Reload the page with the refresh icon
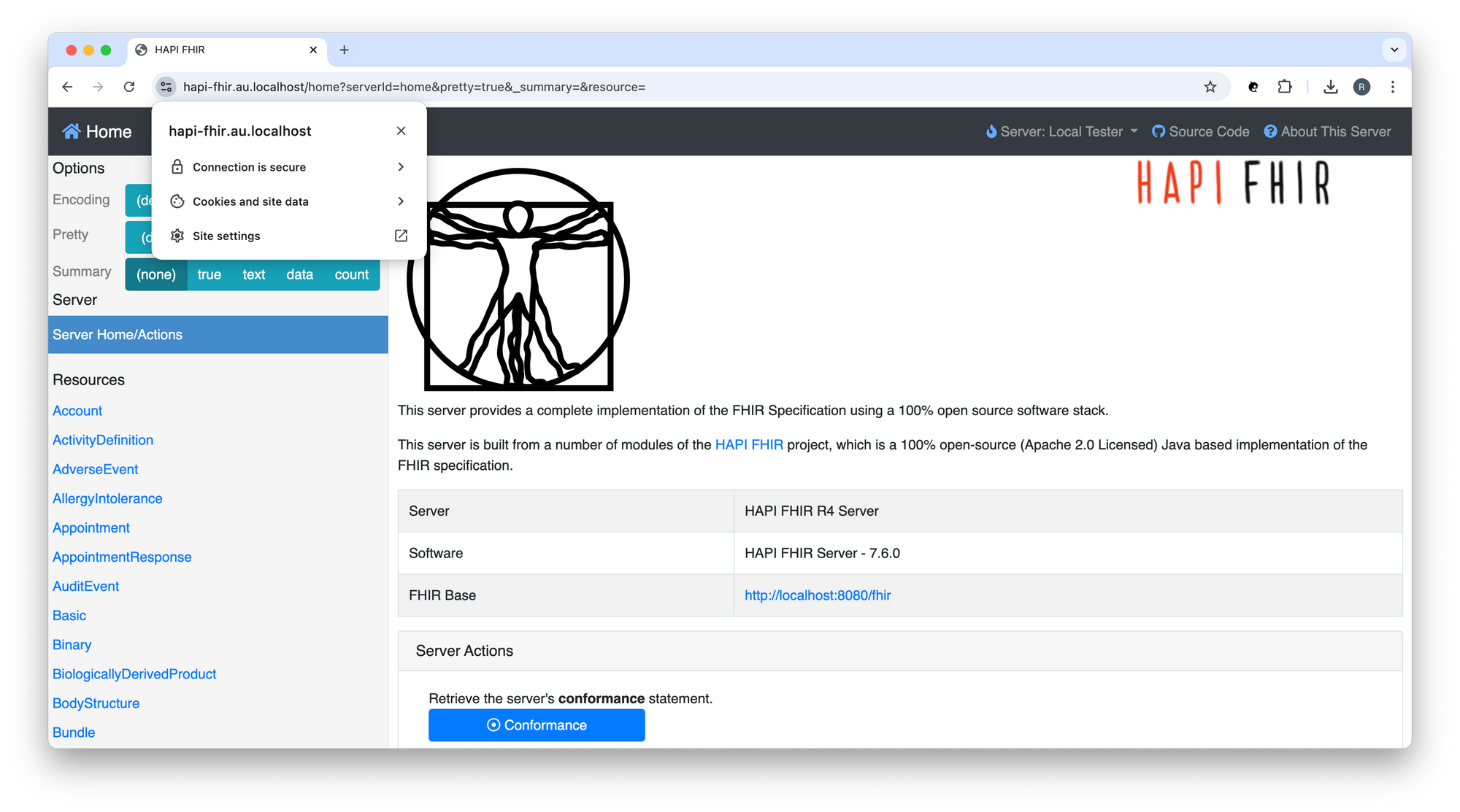 click(129, 87)
